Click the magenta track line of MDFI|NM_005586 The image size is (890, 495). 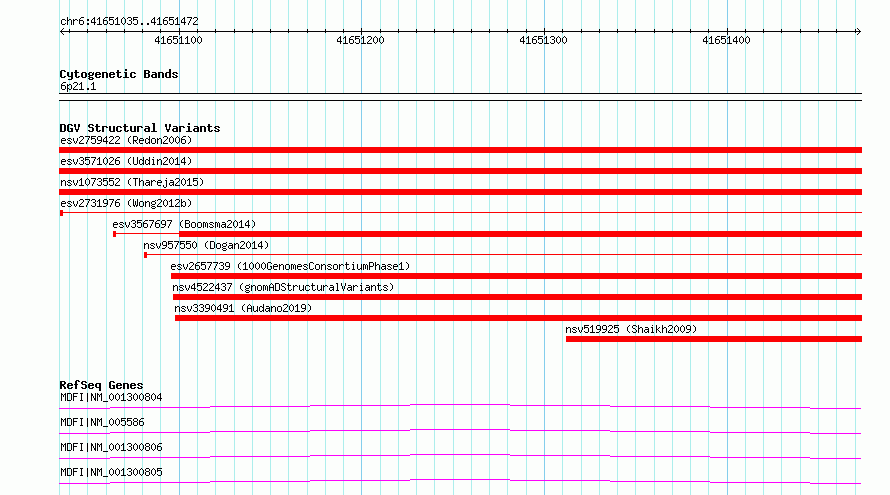click(460, 430)
